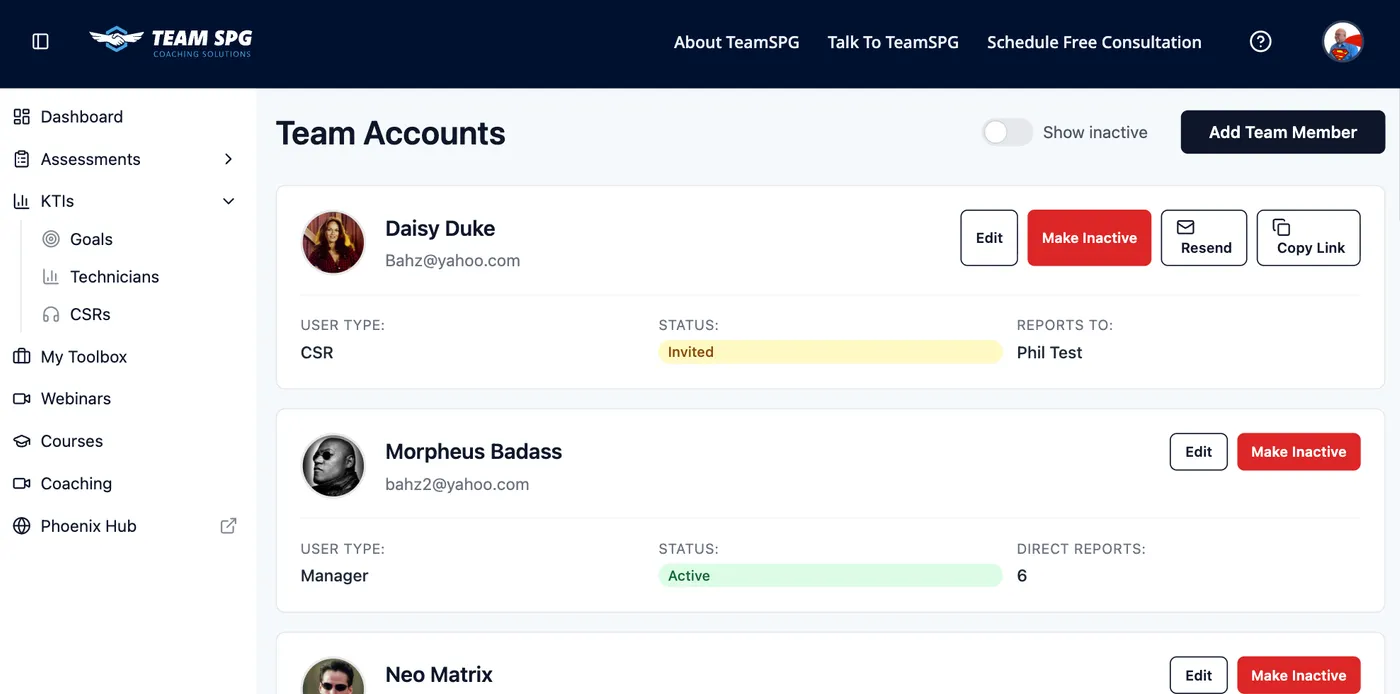Viewport: 1400px width, 694px height.
Task: Make Morpheus Badass inactive
Action: point(1299,452)
